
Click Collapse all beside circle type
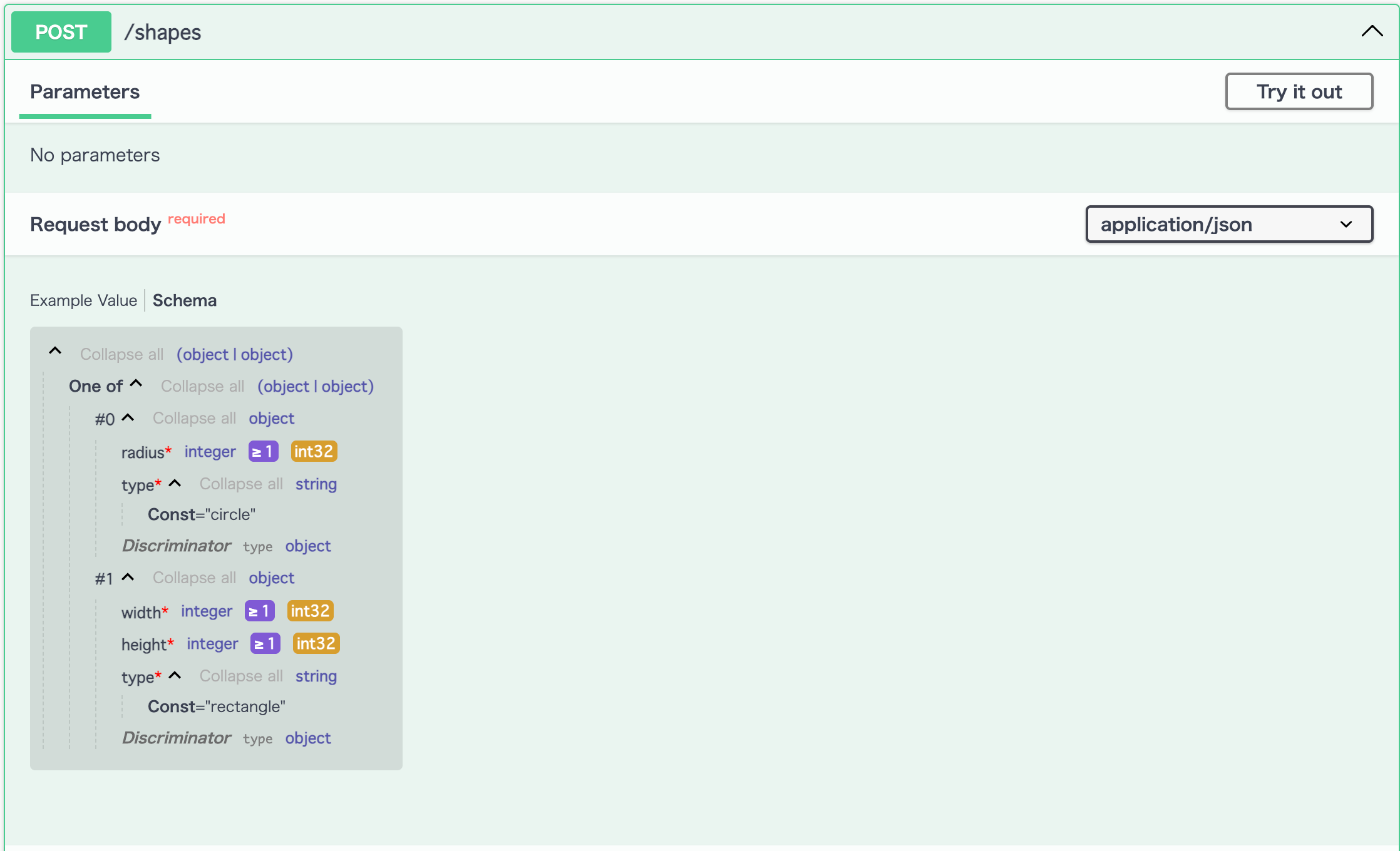click(x=241, y=484)
